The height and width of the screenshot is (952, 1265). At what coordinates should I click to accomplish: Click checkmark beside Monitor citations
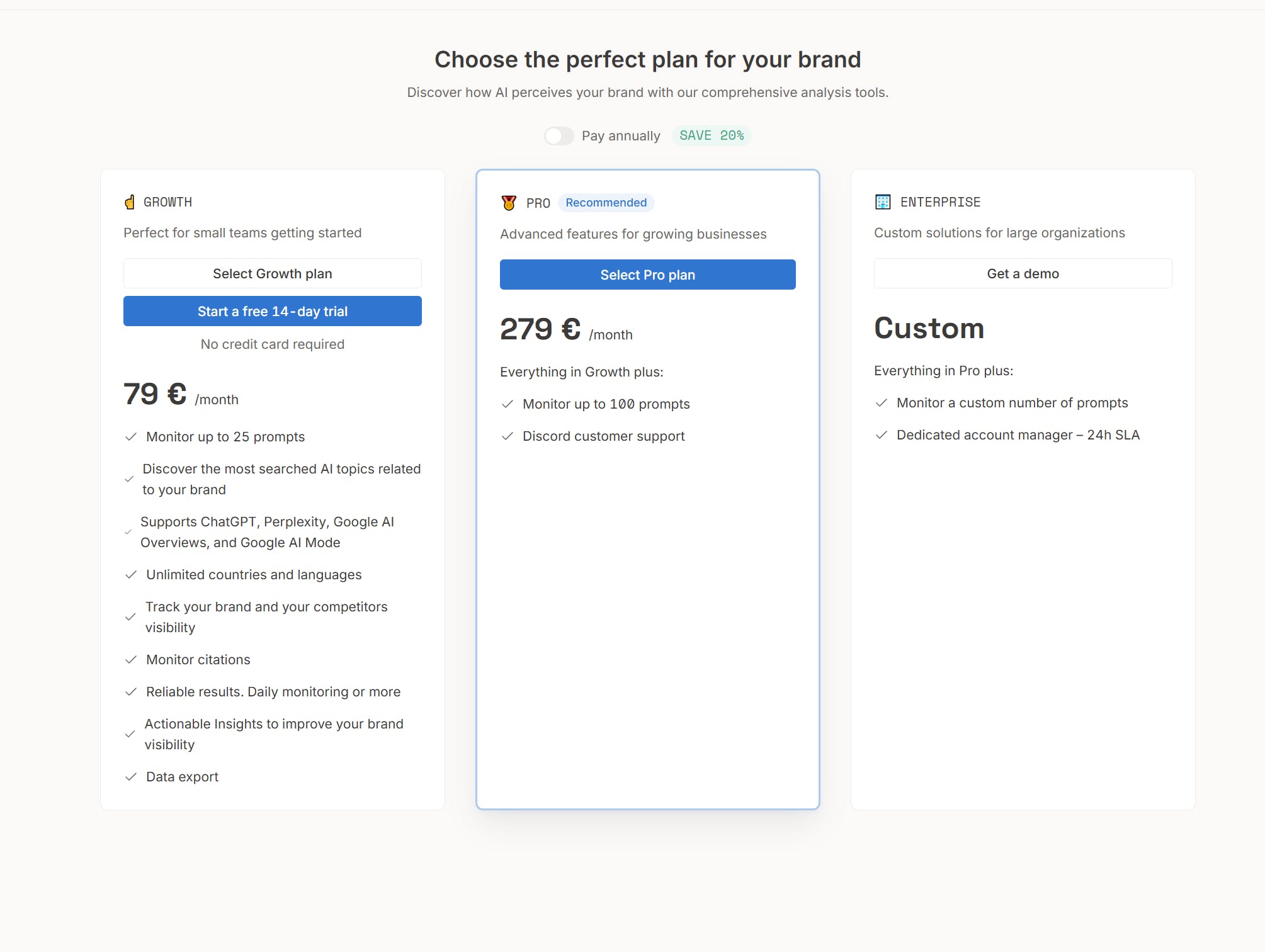[x=131, y=660]
